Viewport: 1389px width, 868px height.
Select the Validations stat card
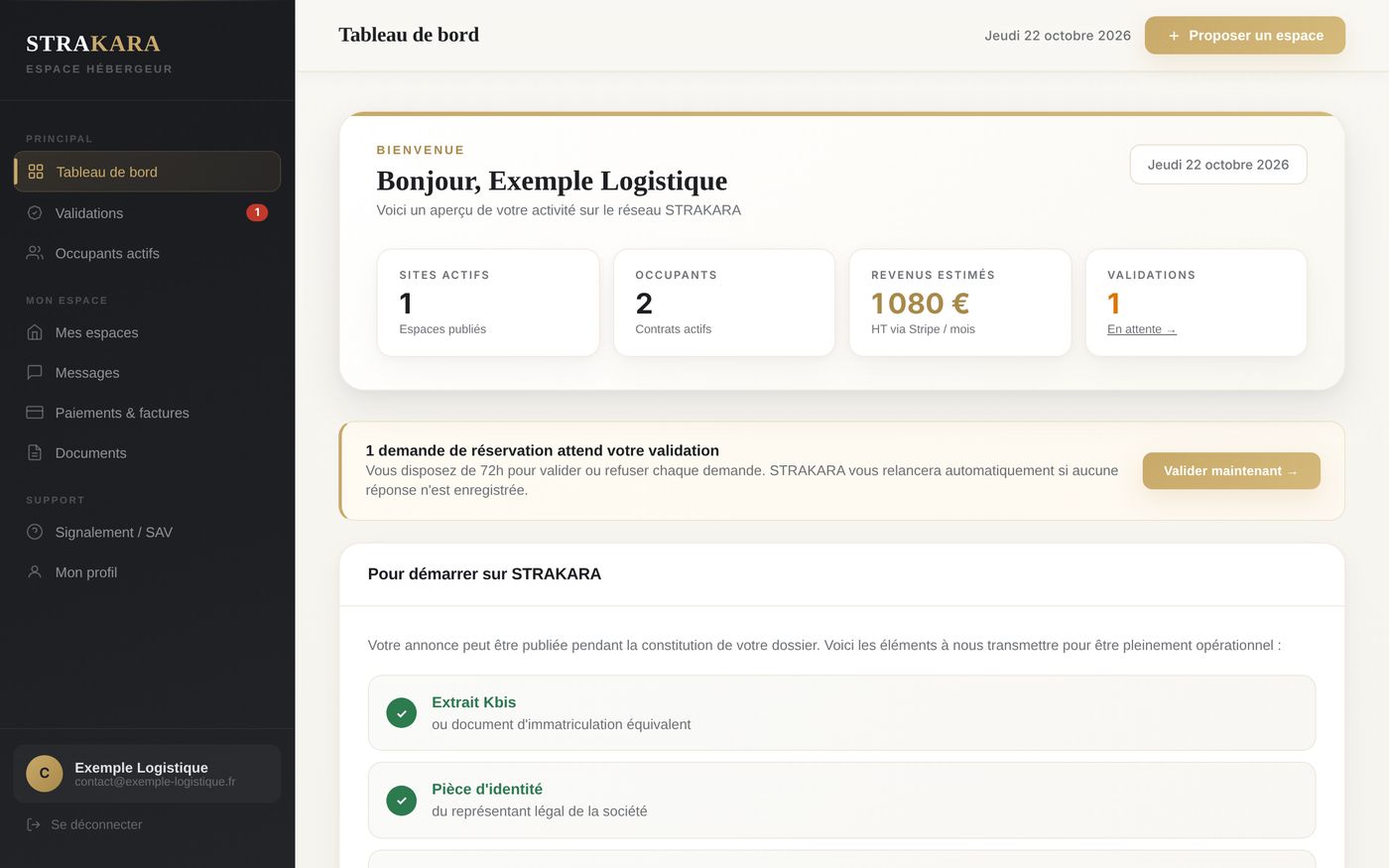click(1197, 303)
